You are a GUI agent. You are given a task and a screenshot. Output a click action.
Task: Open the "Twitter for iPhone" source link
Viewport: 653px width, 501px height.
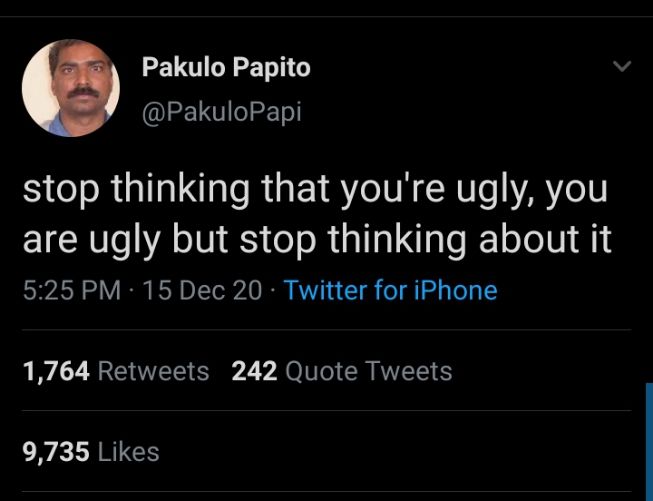click(x=390, y=291)
